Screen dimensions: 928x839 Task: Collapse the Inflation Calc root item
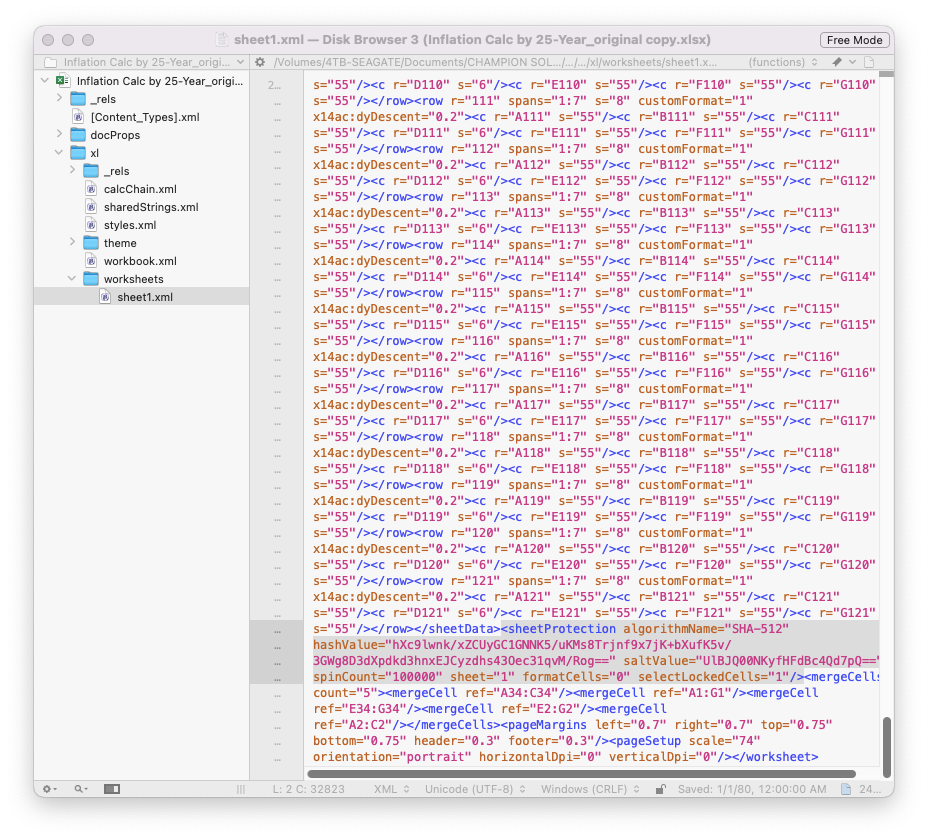pos(45,80)
